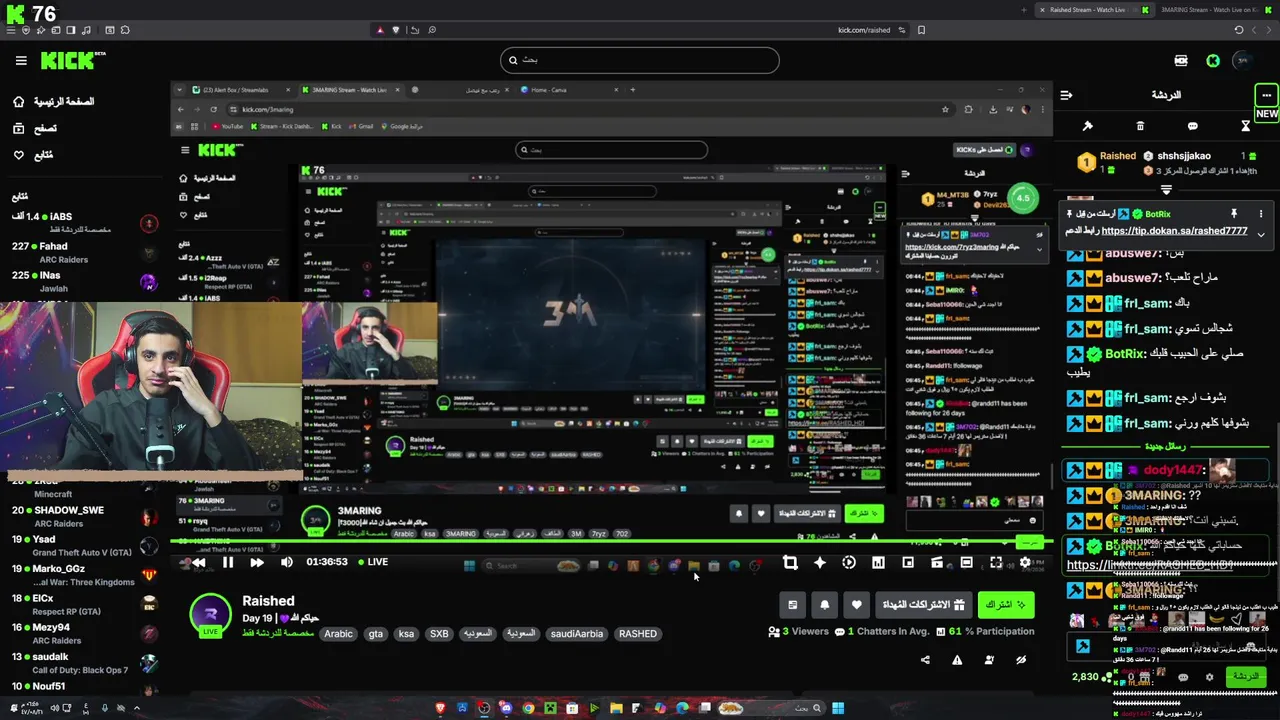Rewind the stream playback

pyautogui.click(x=198, y=562)
